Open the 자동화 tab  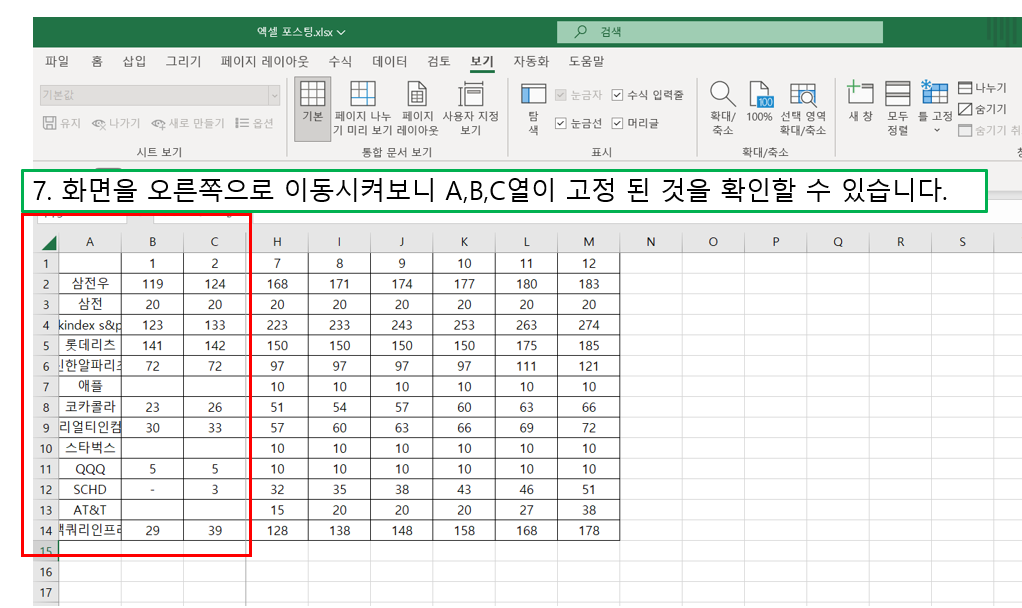point(531,61)
